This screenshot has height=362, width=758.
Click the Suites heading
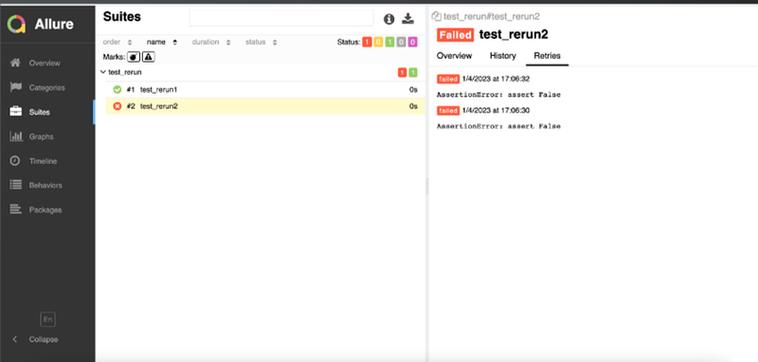tap(122, 16)
